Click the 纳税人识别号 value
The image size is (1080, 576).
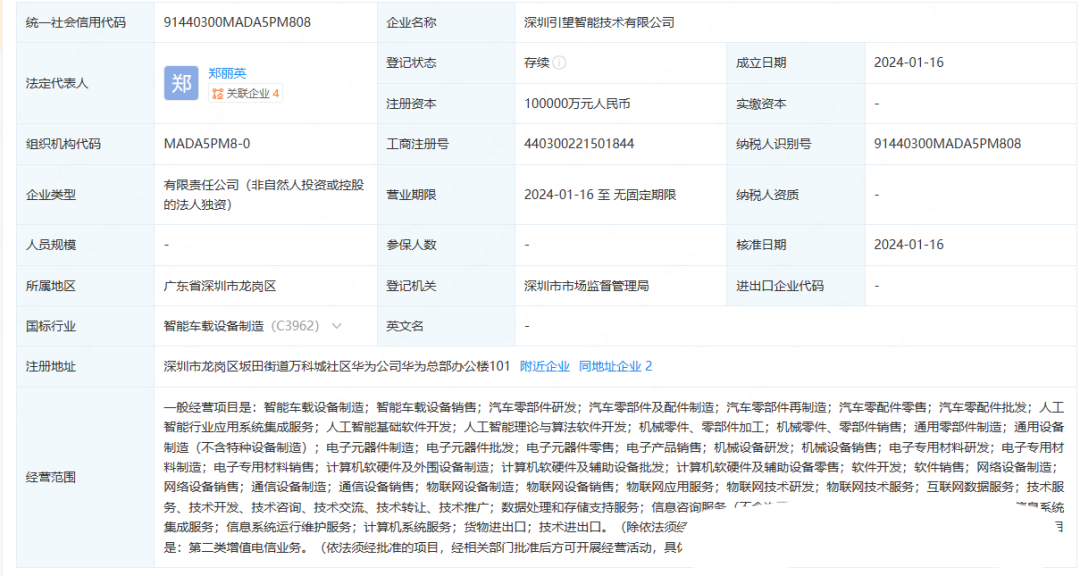(x=947, y=144)
